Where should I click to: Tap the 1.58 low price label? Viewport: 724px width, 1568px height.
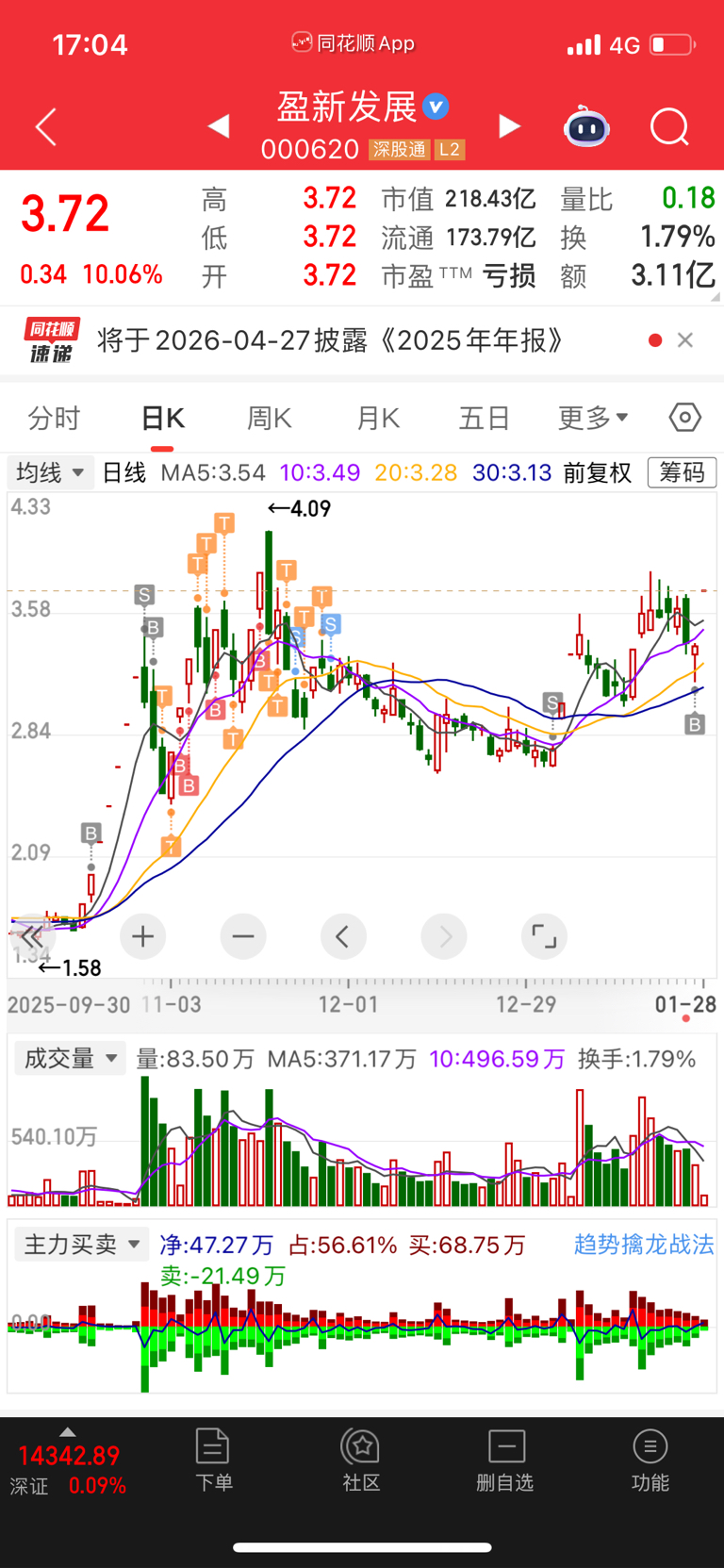70,968
